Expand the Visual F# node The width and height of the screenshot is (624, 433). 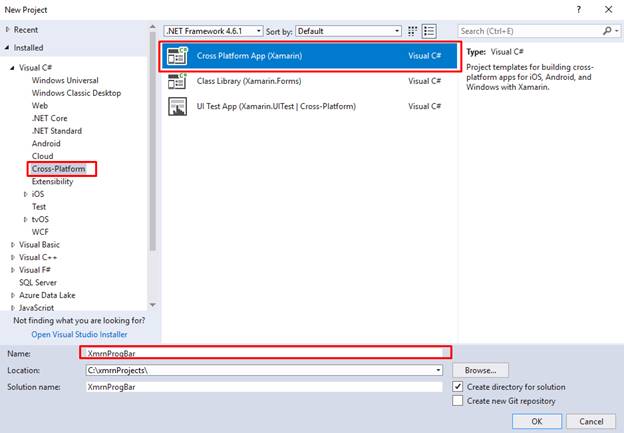pyautogui.click(x=13, y=270)
